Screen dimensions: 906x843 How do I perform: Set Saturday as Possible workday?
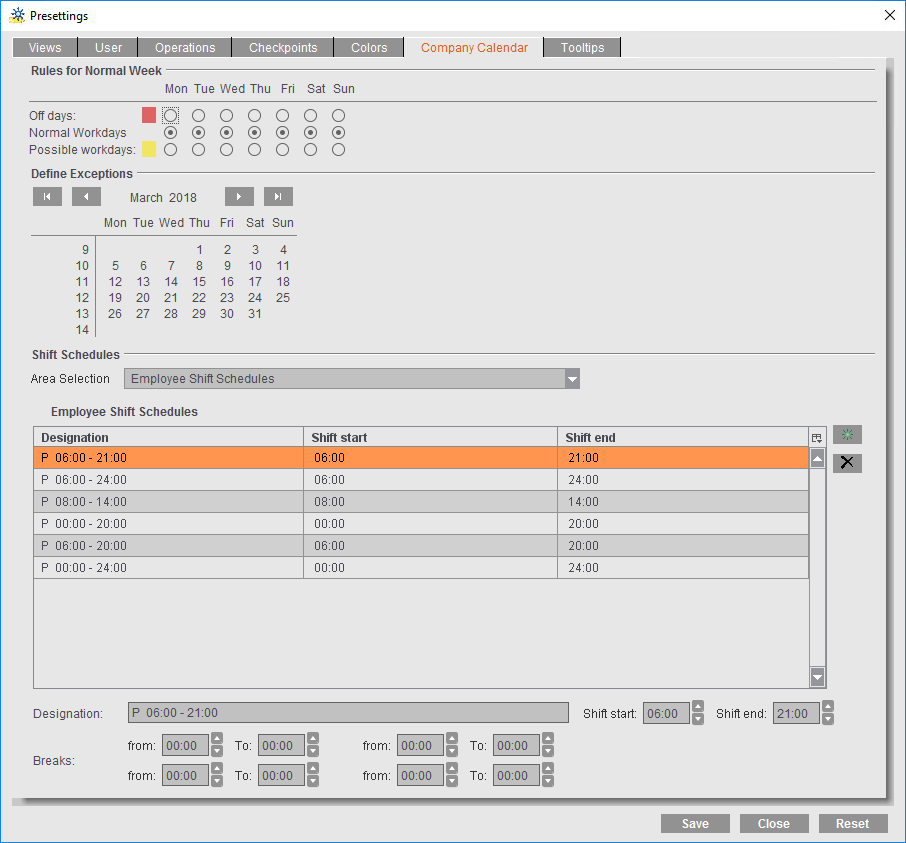pos(310,150)
